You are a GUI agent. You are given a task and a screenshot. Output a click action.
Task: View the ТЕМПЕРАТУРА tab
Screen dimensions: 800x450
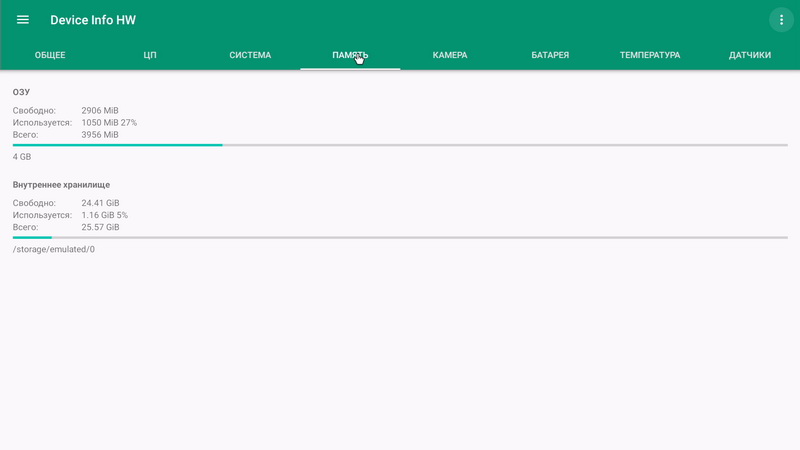[650, 55]
